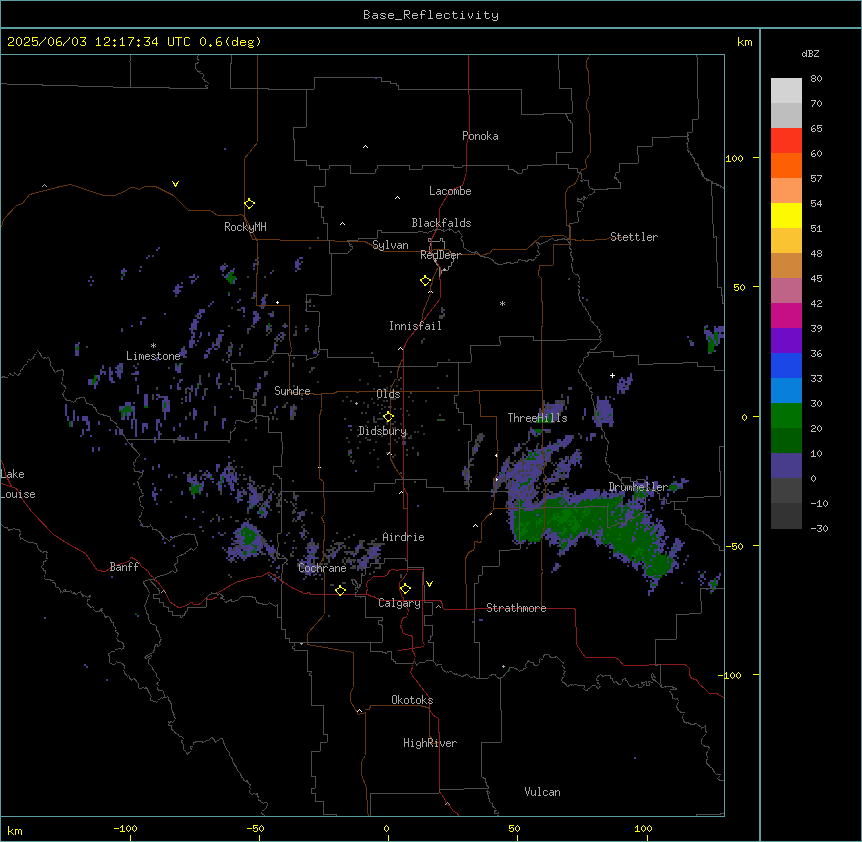Click the Innisfail label

coord(415,326)
